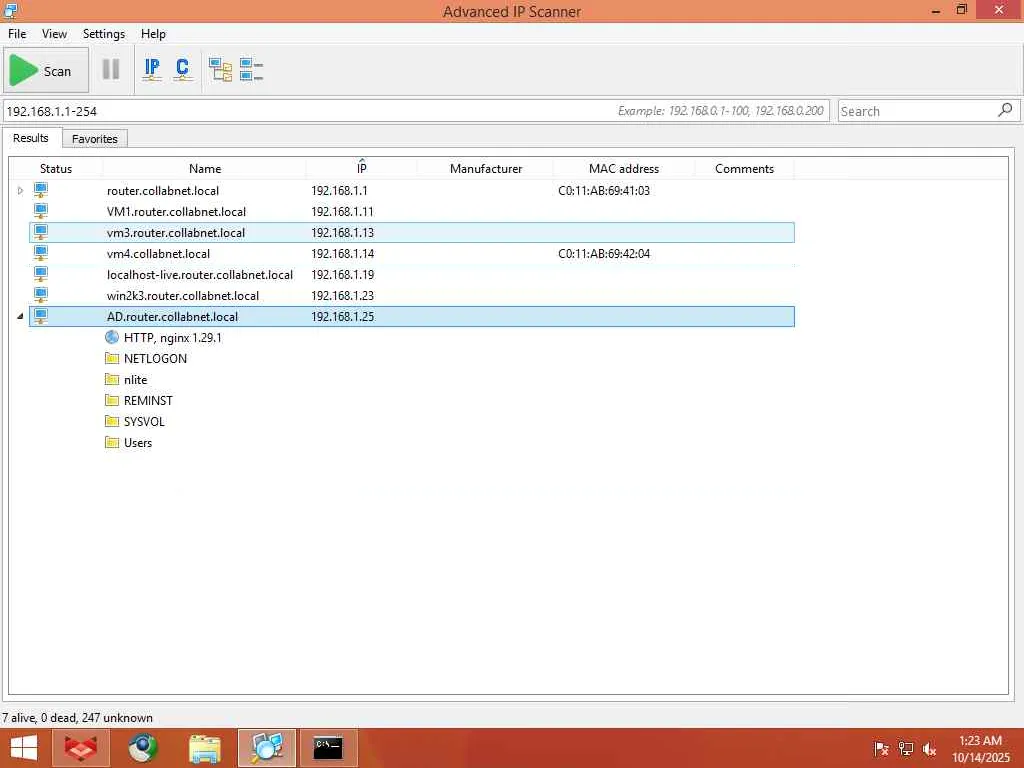1024x768 pixels.
Task: Click the IP toolbar icon
Action: [152, 69]
